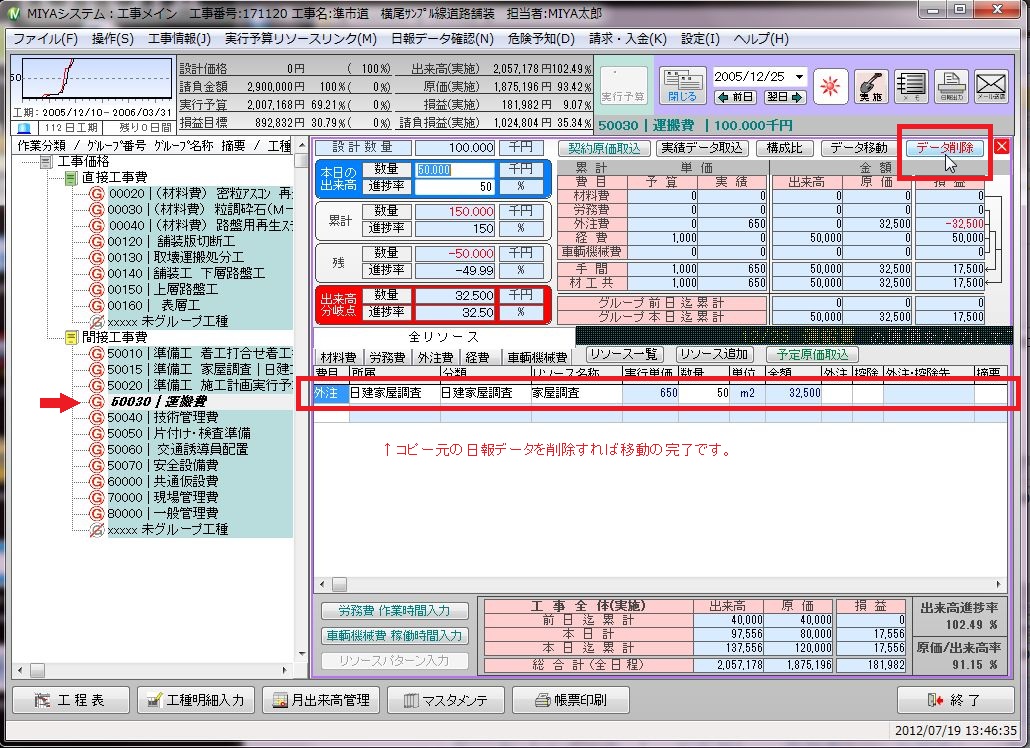
Task: Click the 日報出力 printer icon
Action: [x=951, y=86]
